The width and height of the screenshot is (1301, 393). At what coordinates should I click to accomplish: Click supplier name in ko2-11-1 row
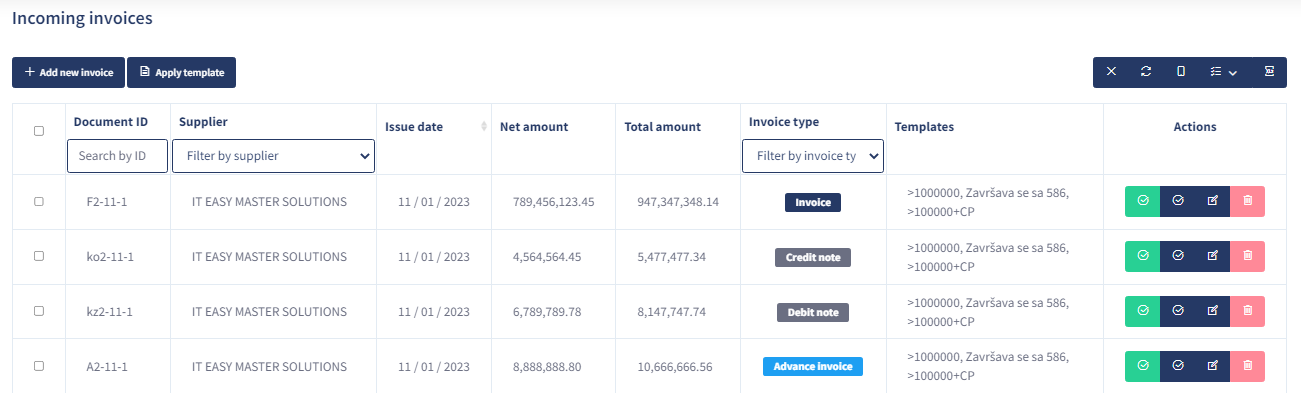pos(269,257)
